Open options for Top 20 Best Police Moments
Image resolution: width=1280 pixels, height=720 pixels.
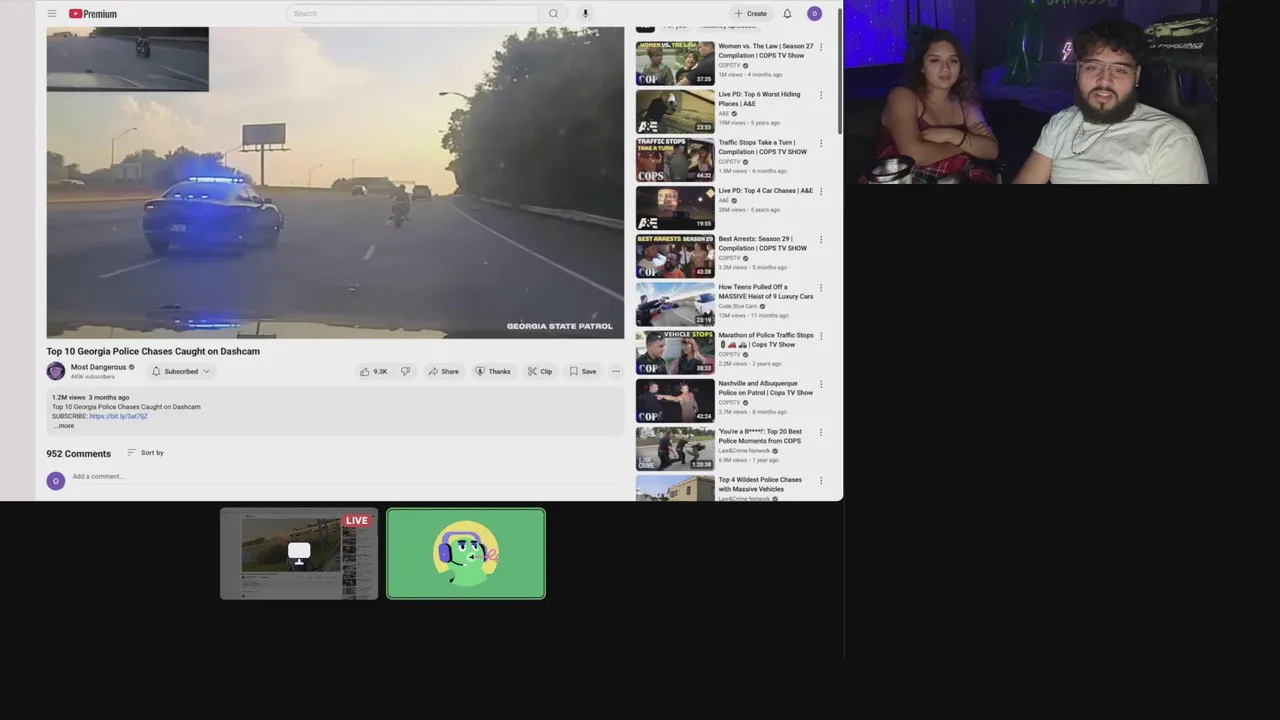[x=821, y=432]
